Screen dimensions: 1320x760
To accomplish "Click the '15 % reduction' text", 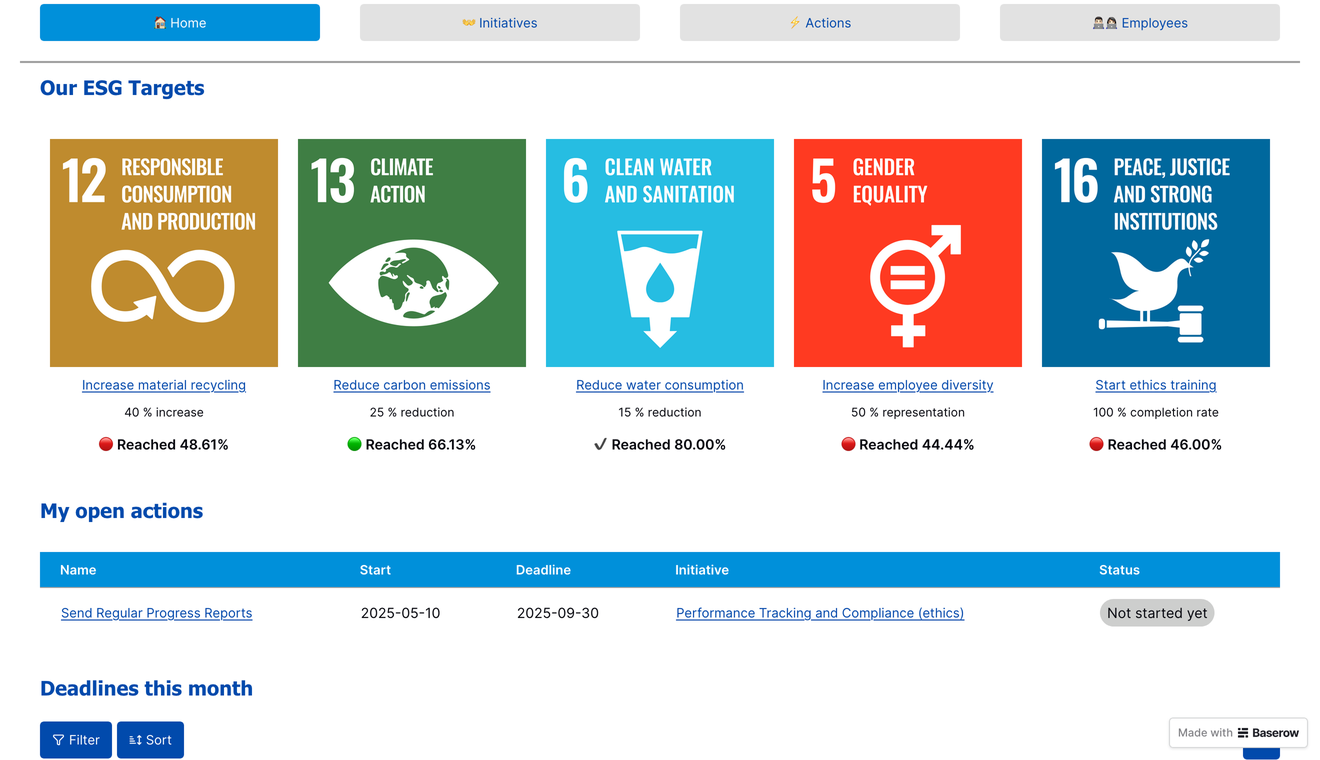I will click(x=660, y=412).
